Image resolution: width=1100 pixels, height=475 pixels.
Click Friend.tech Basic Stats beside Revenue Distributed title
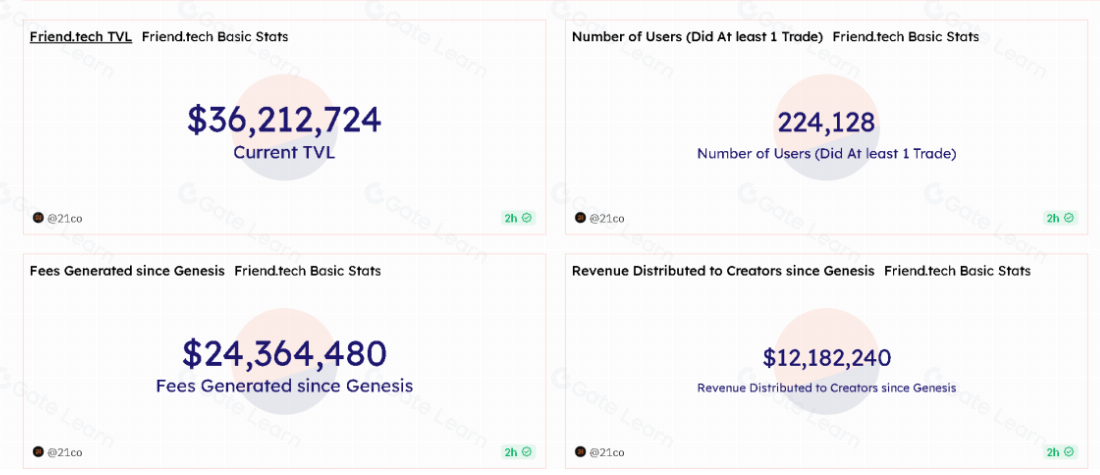click(957, 271)
